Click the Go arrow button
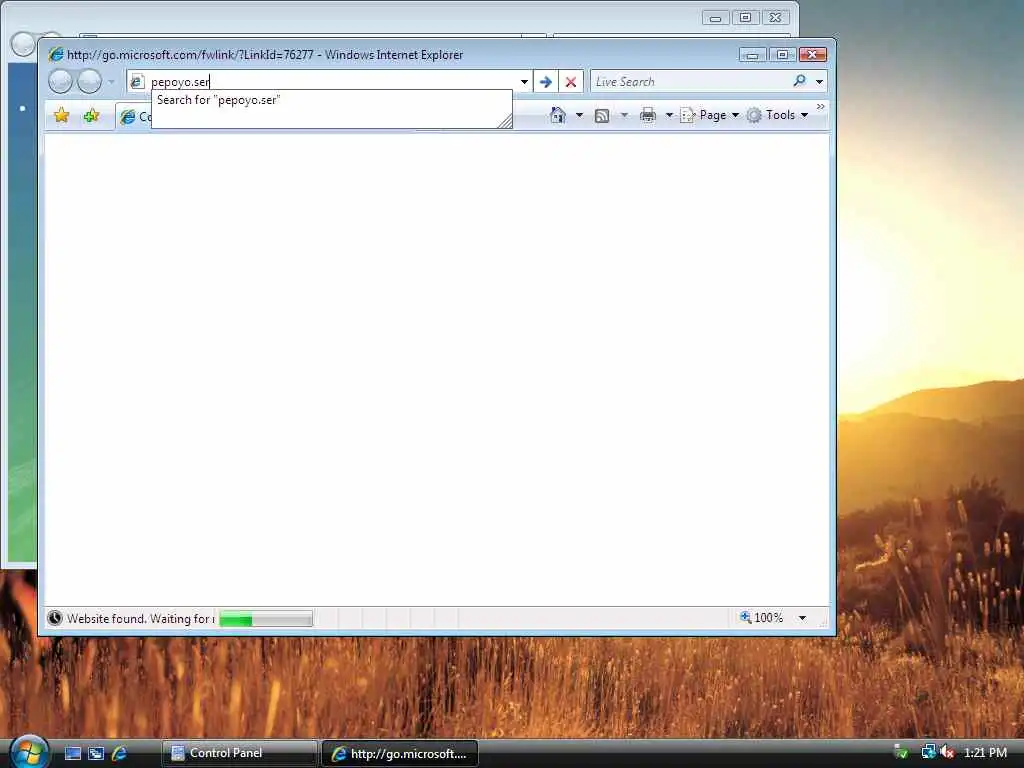Screen dimensions: 1024x768 pos(546,82)
